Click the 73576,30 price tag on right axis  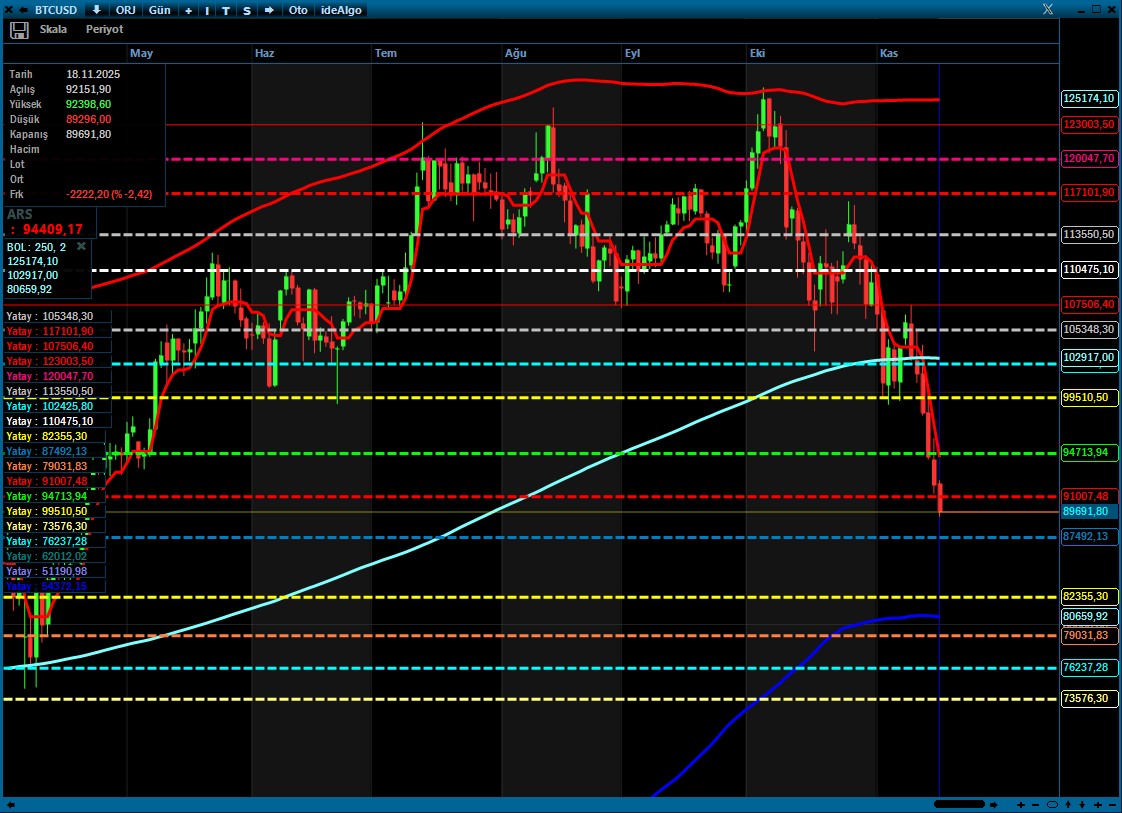click(1088, 698)
